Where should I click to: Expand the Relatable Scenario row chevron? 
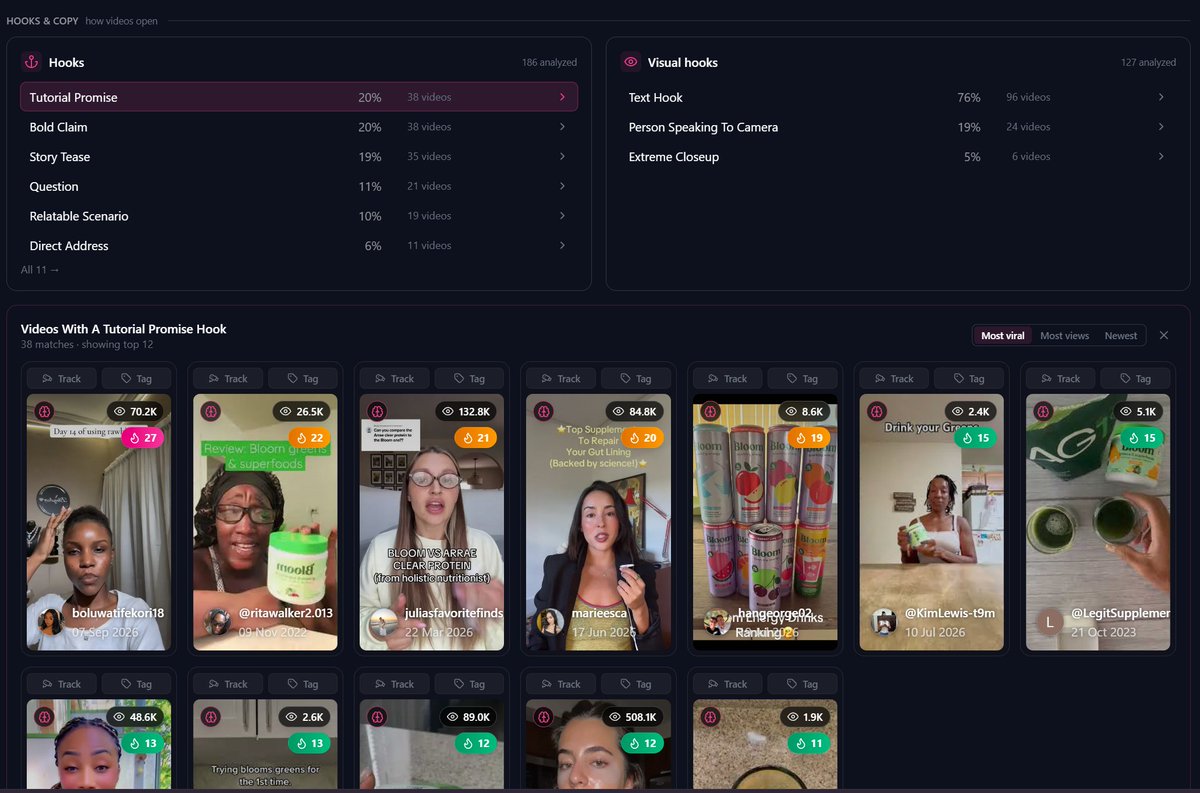[x=562, y=216]
